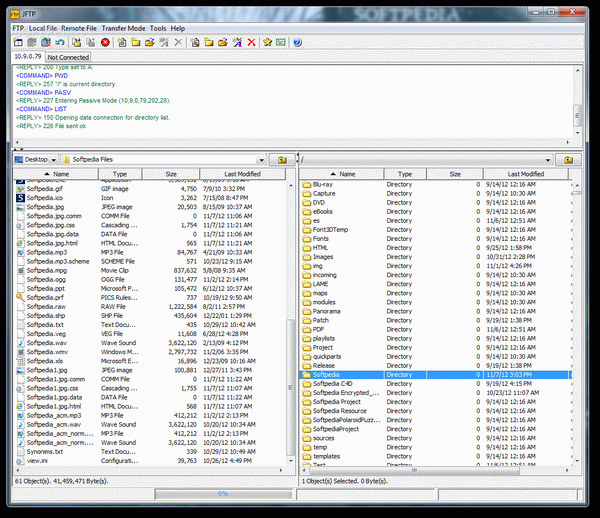
Task: Click the disconnect icon with red X
Action: click(x=47, y=43)
